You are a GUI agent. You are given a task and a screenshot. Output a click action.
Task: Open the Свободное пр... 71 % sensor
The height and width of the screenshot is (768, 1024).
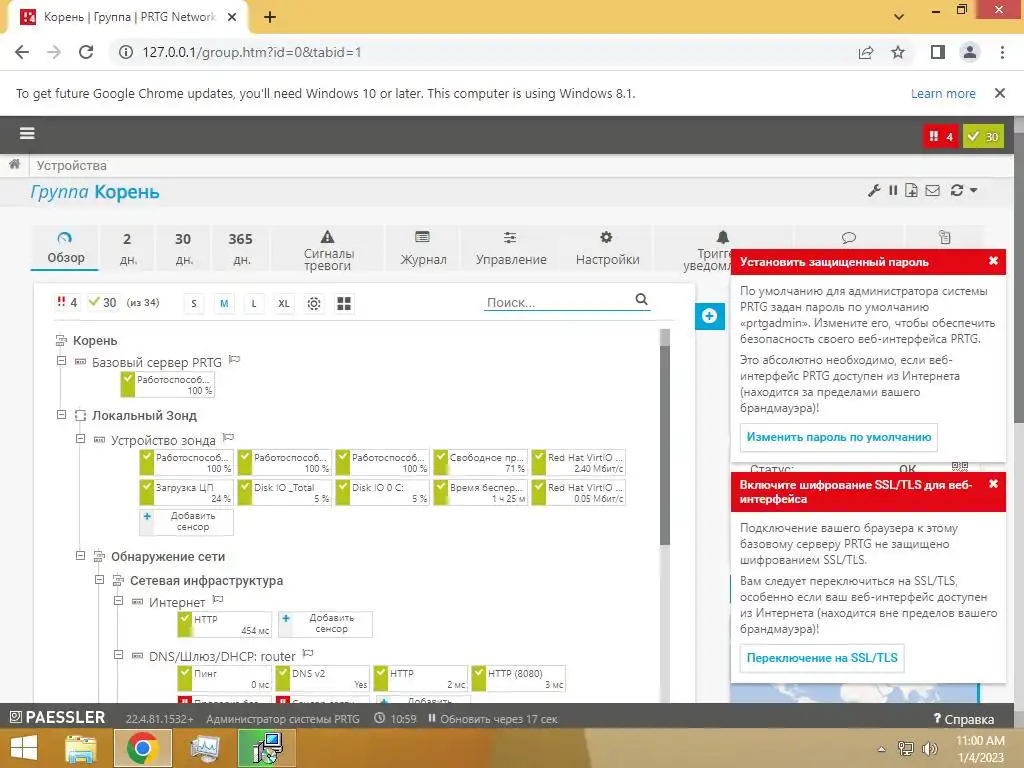coord(480,462)
